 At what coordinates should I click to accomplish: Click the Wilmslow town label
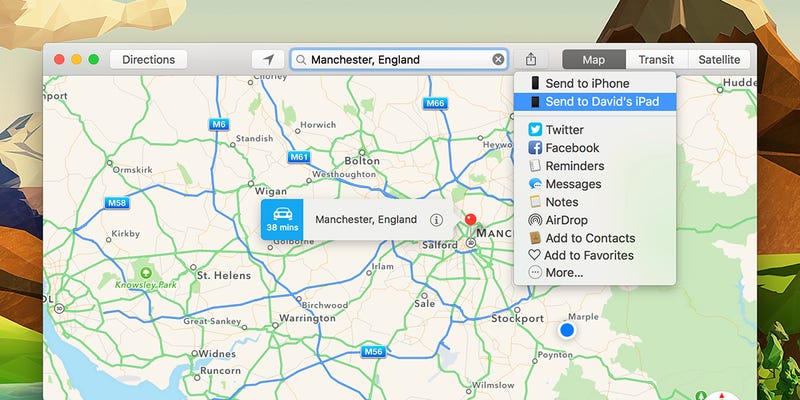click(493, 385)
